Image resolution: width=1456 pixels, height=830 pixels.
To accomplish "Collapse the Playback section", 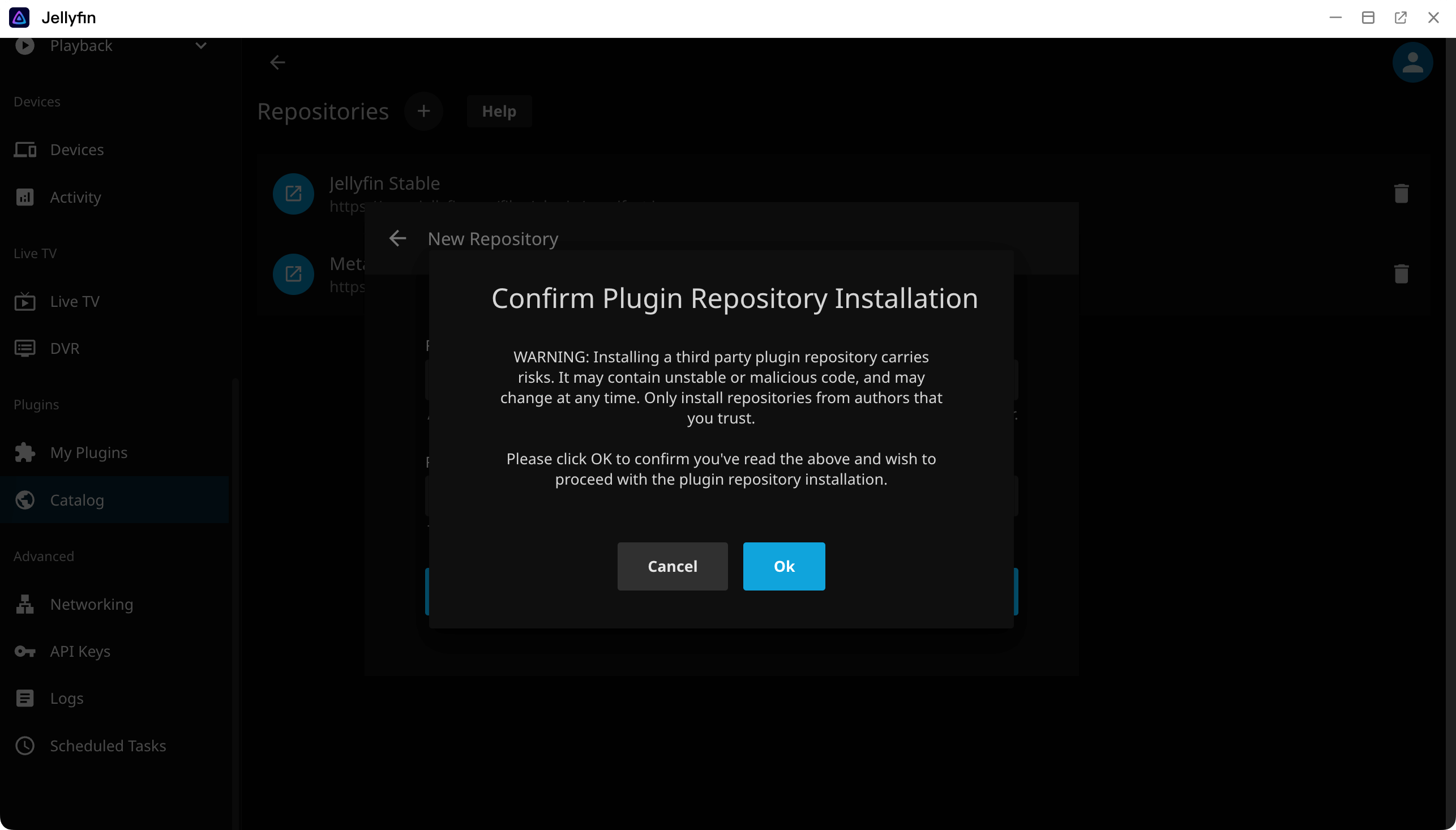I will 200,45.
